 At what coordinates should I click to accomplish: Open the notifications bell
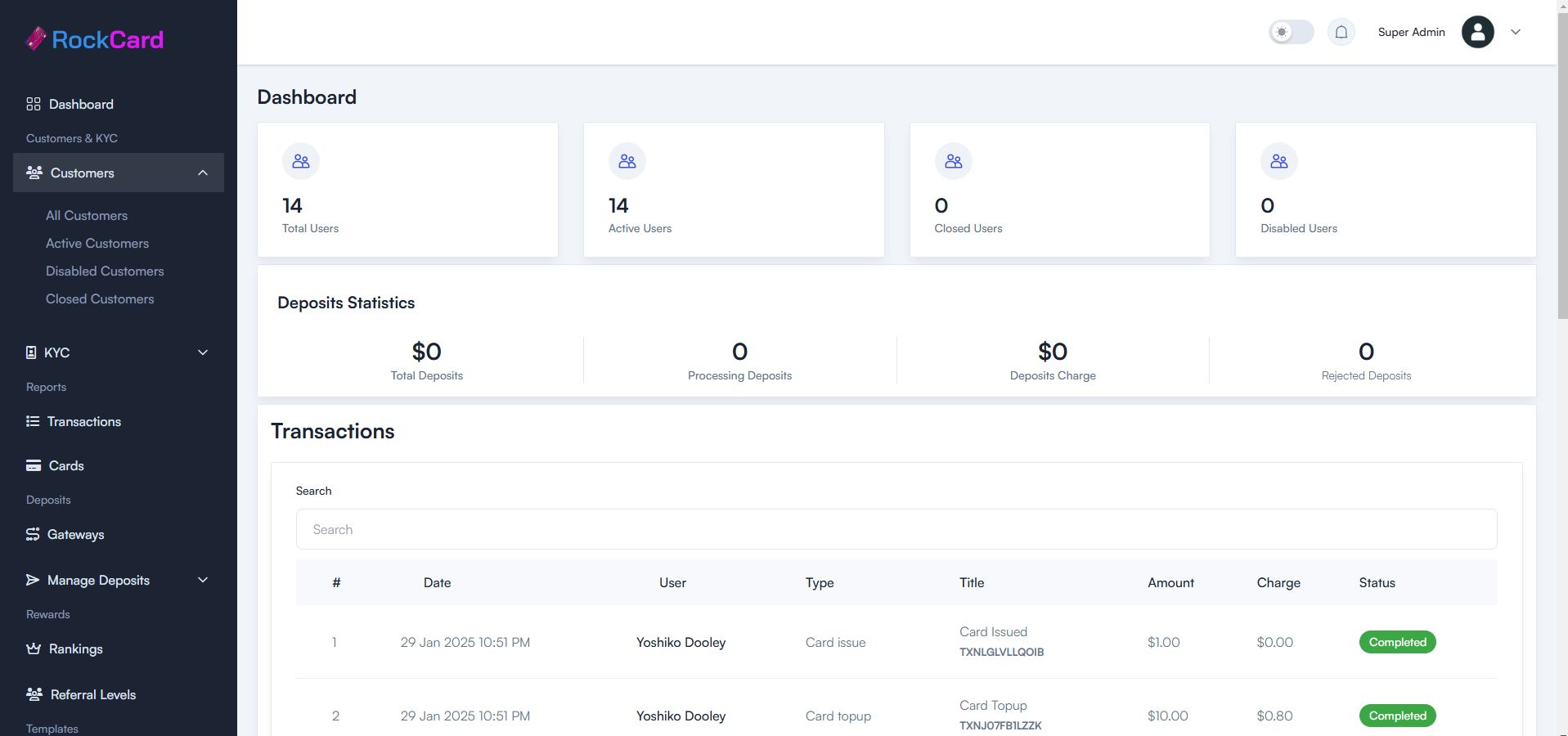coord(1341,32)
